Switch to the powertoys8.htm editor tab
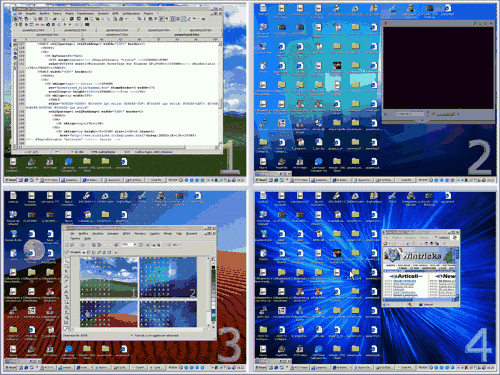The width and height of the screenshot is (500, 375). pos(187,34)
